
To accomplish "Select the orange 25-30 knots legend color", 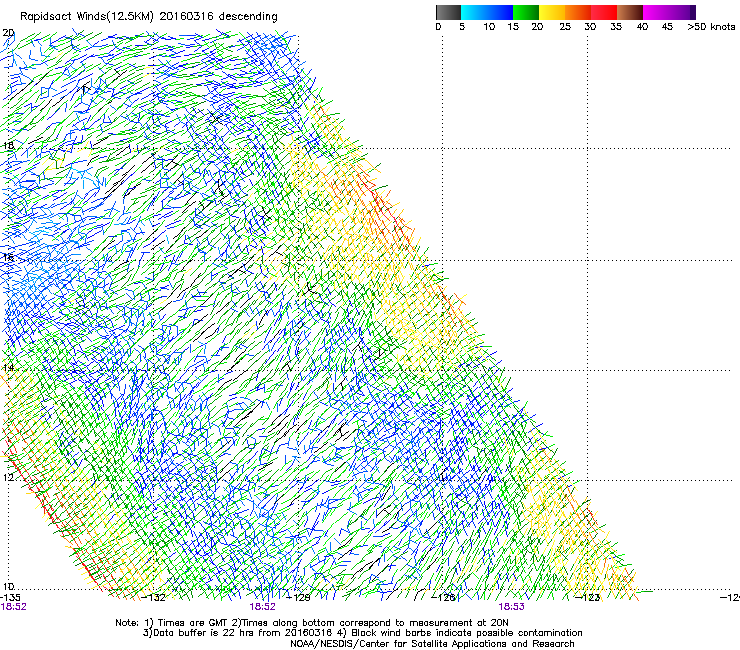I will [x=578, y=12].
